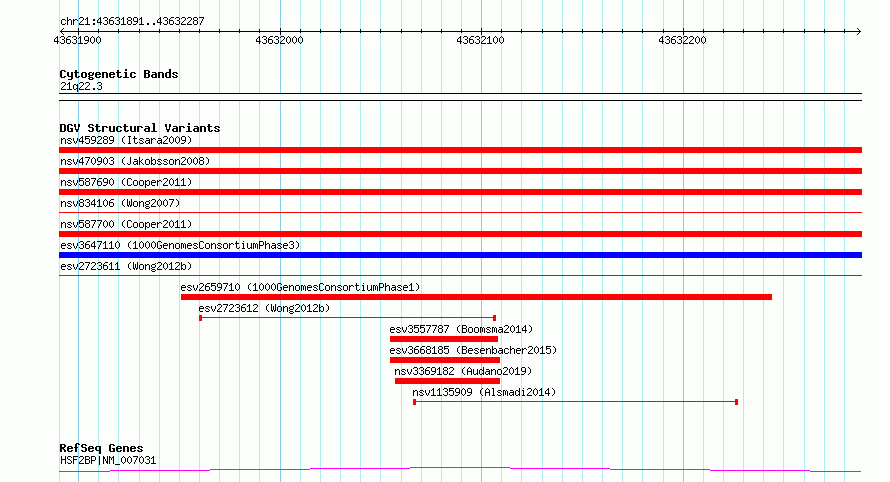Screen dimensions: 890x482
Task: Open variant label nsv459289 (Itsara2009)
Action: (x=126, y=140)
